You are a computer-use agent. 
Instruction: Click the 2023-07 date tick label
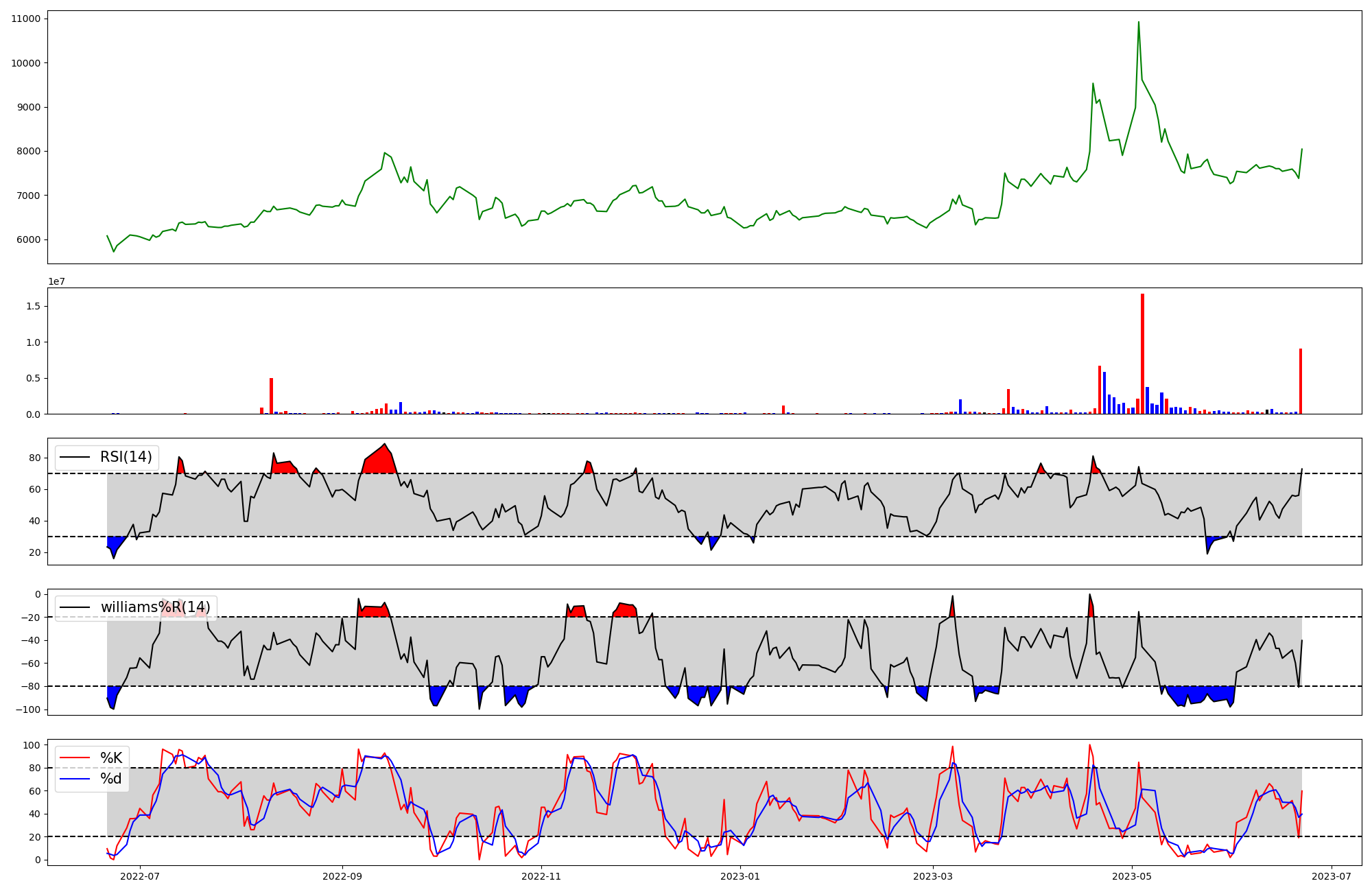pyautogui.click(x=1332, y=876)
